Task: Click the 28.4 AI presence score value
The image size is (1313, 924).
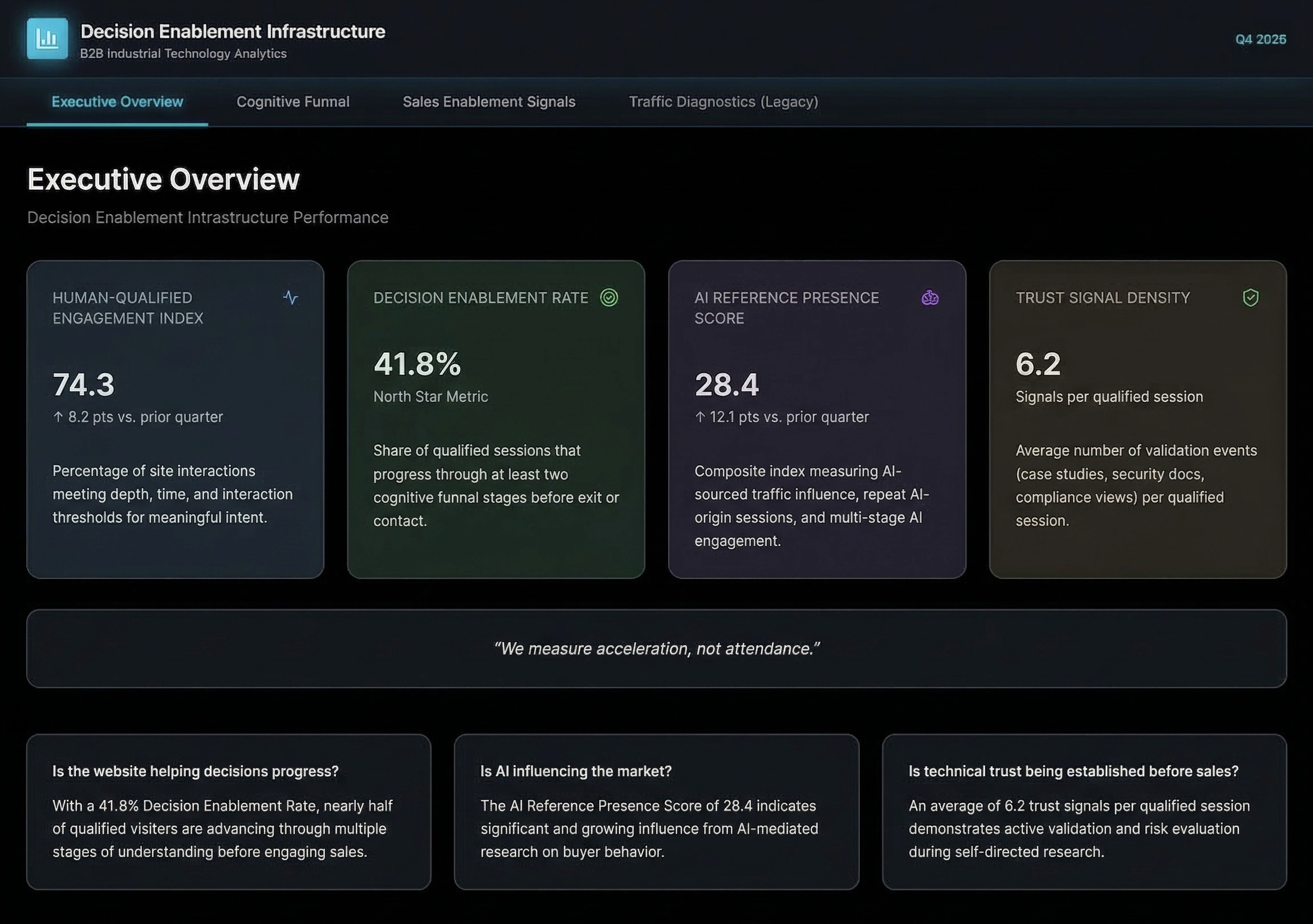Action: 726,384
